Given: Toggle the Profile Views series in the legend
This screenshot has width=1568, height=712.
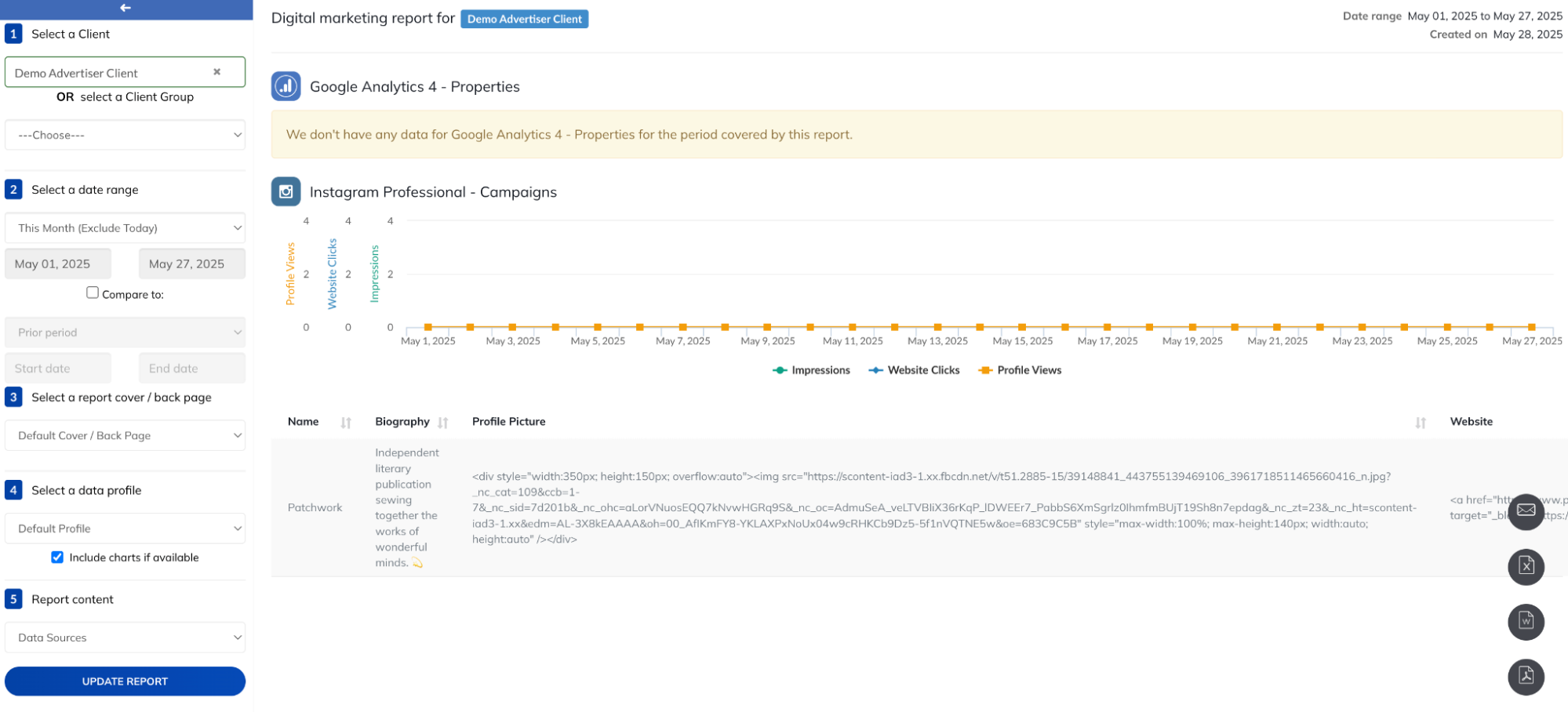Looking at the screenshot, I should tap(1019, 369).
